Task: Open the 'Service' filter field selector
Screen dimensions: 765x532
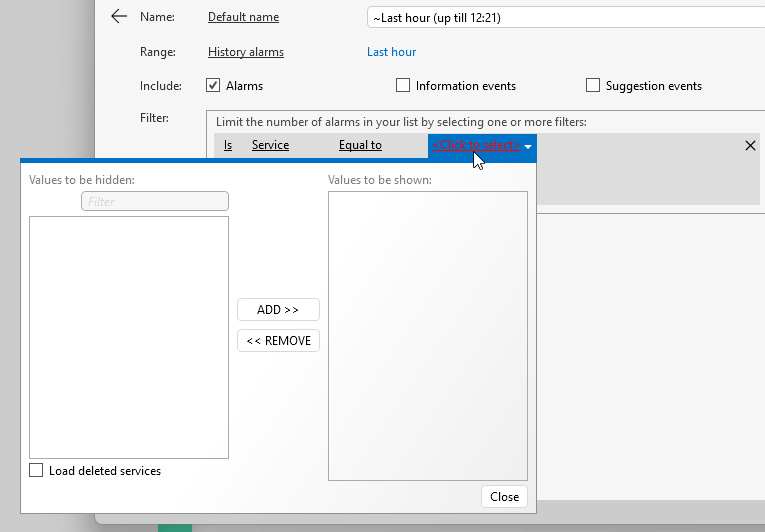Action: [x=270, y=146]
